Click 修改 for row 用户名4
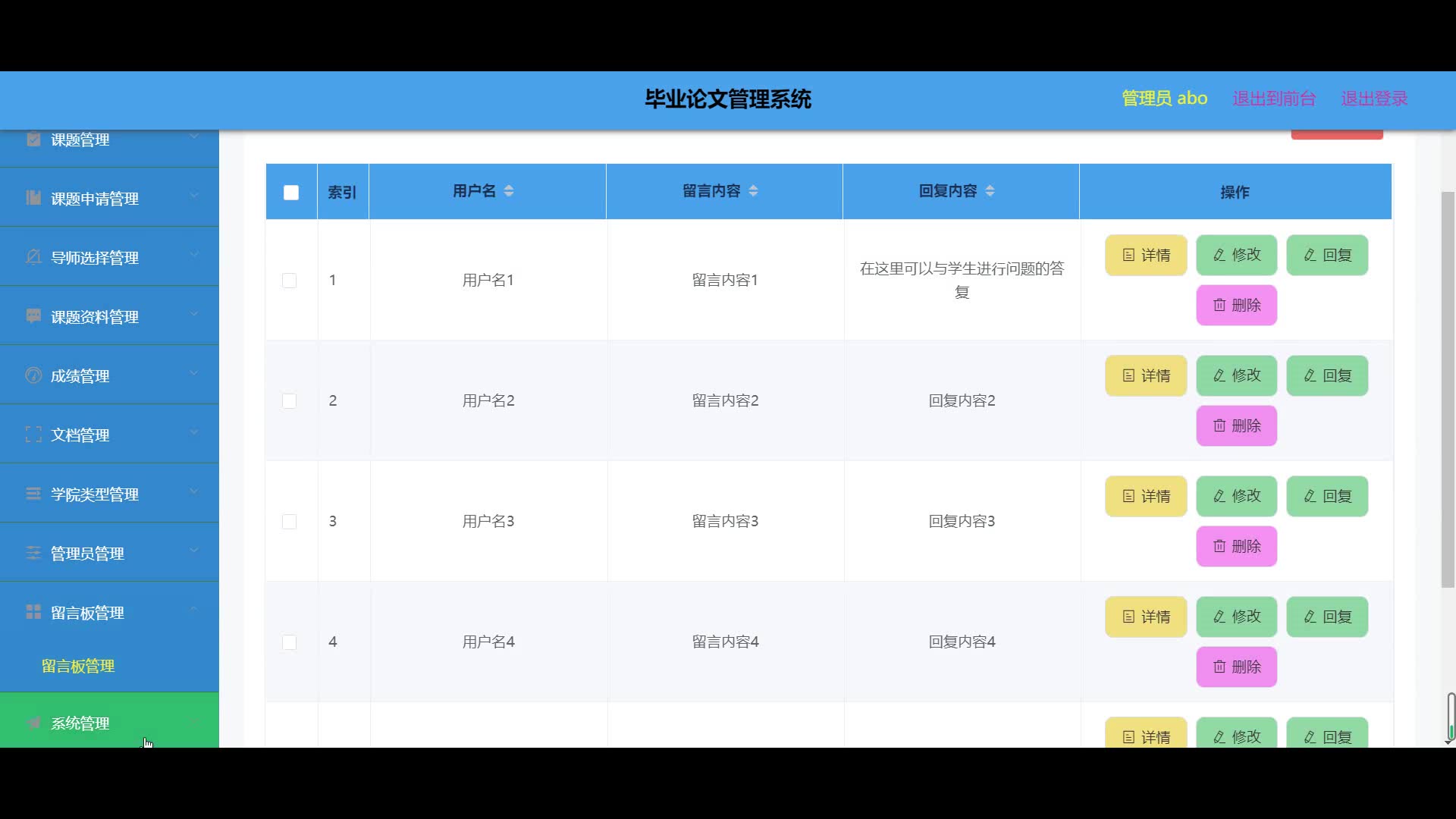1456x819 pixels. click(x=1237, y=617)
